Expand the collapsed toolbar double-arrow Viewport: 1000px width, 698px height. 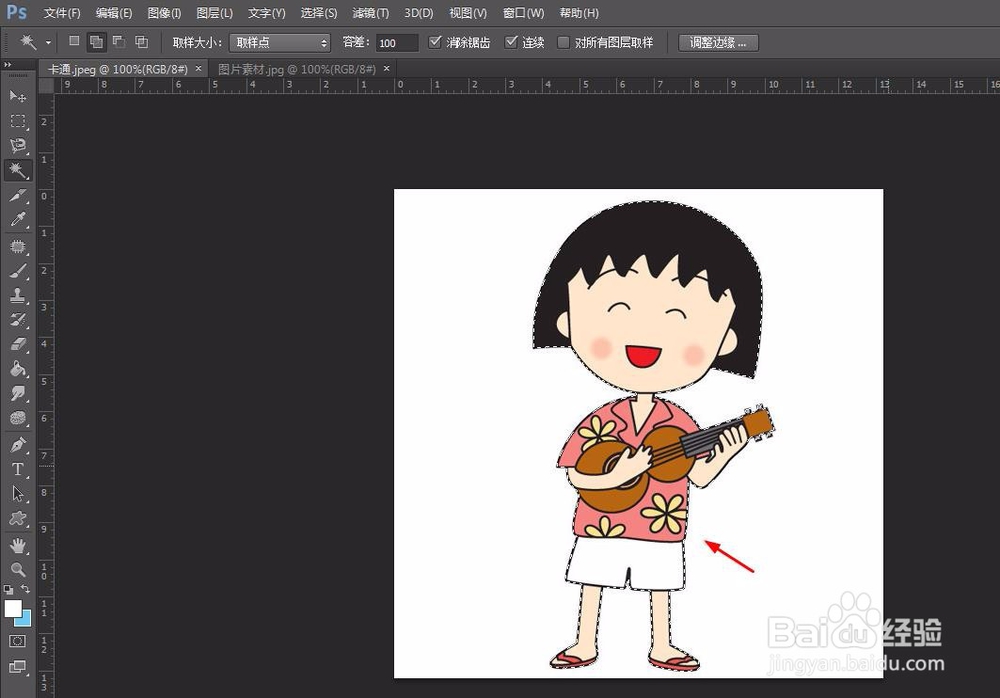8,64
